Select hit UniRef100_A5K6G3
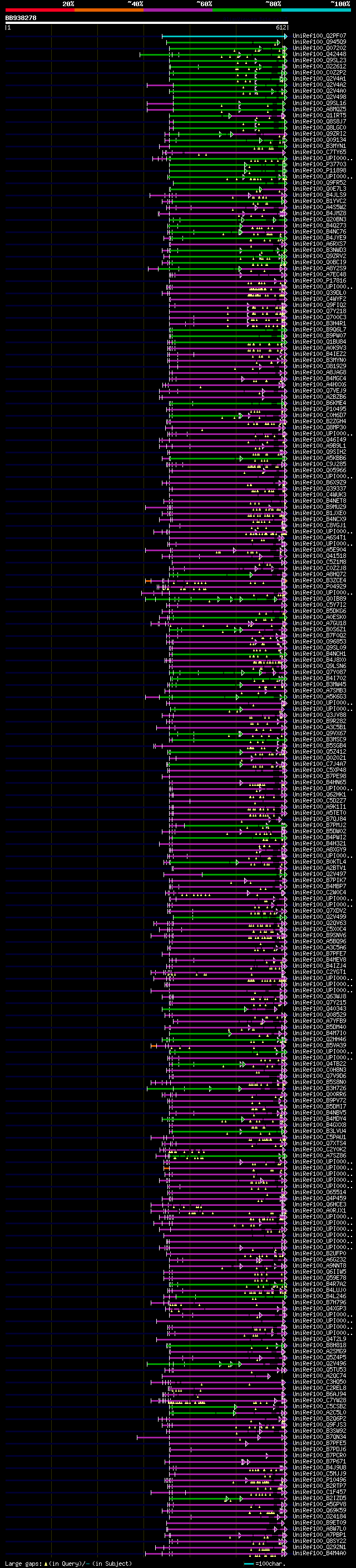356x1568 pixels. click(319, 696)
